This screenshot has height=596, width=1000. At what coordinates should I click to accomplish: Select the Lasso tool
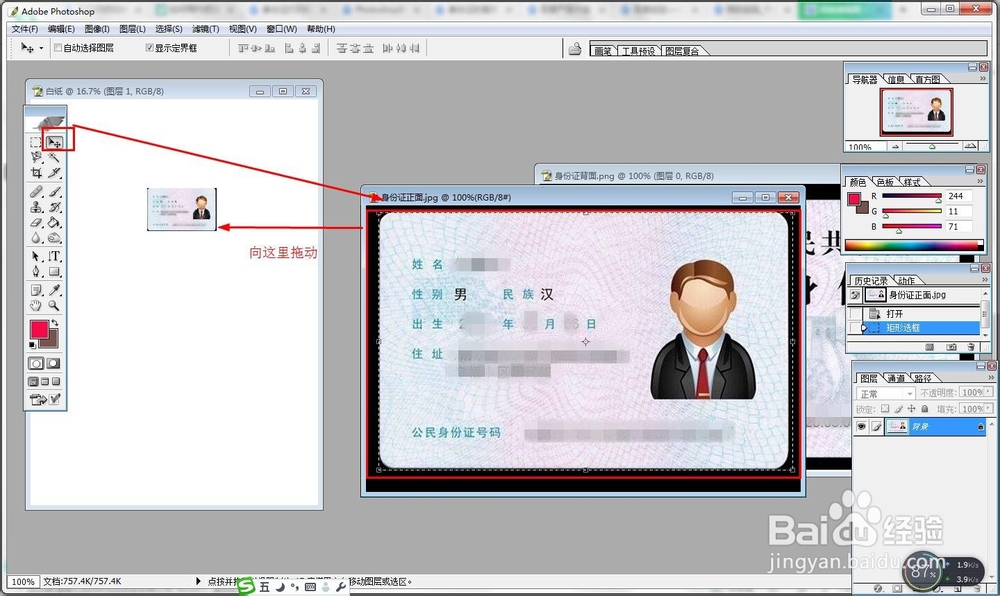tap(36, 157)
